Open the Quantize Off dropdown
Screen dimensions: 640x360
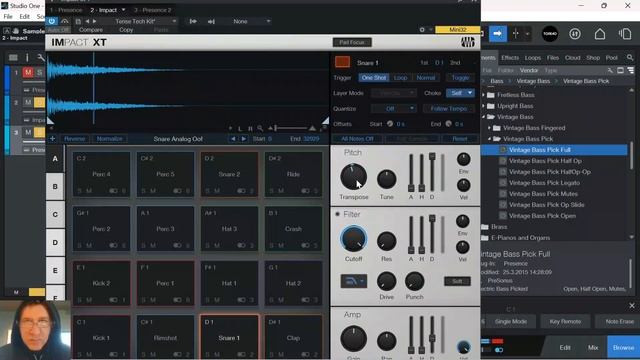393,109
